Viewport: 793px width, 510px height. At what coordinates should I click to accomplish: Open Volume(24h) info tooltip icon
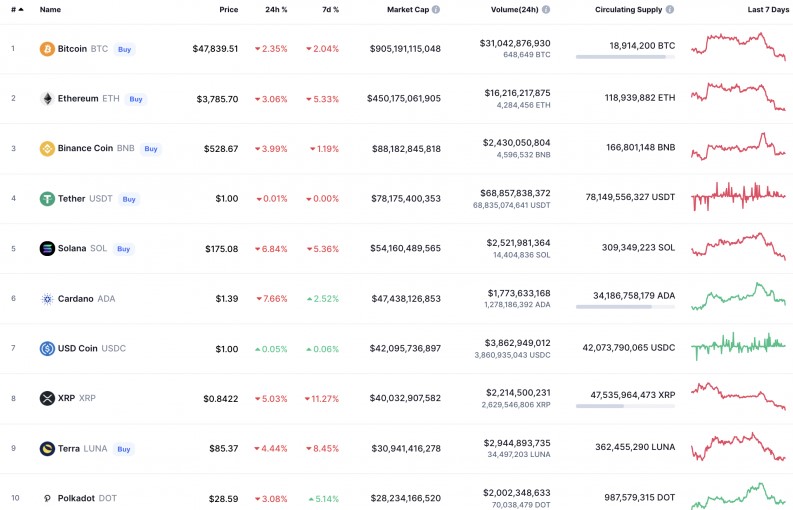tap(546, 9)
